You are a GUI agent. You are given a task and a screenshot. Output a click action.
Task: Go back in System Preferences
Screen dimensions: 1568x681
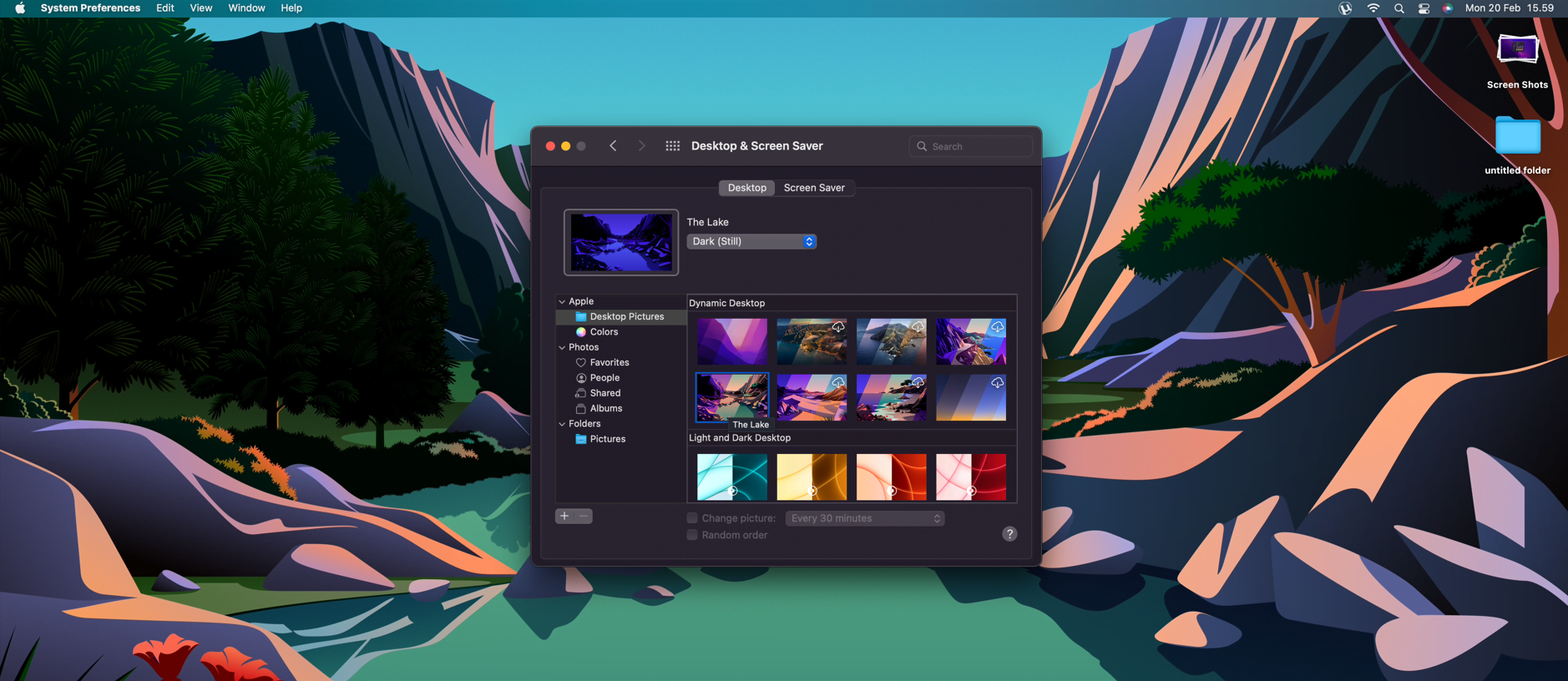point(613,146)
